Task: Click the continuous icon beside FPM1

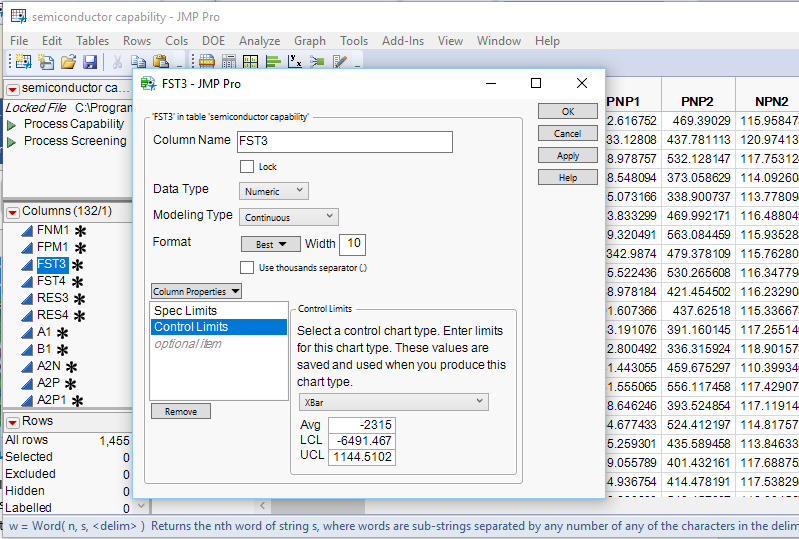Action: click(27, 248)
